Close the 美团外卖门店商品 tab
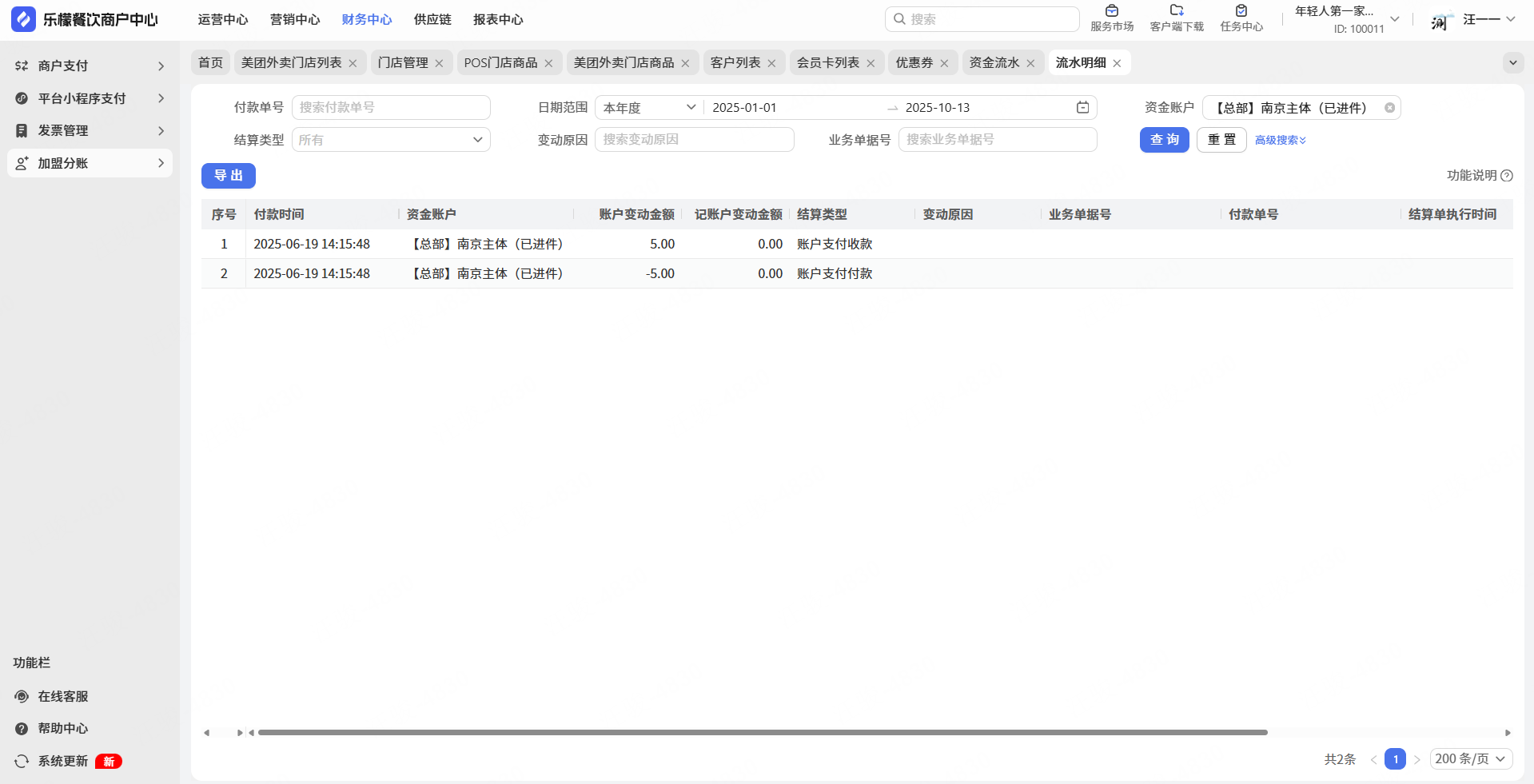This screenshot has width=1534, height=784. pos(685,63)
